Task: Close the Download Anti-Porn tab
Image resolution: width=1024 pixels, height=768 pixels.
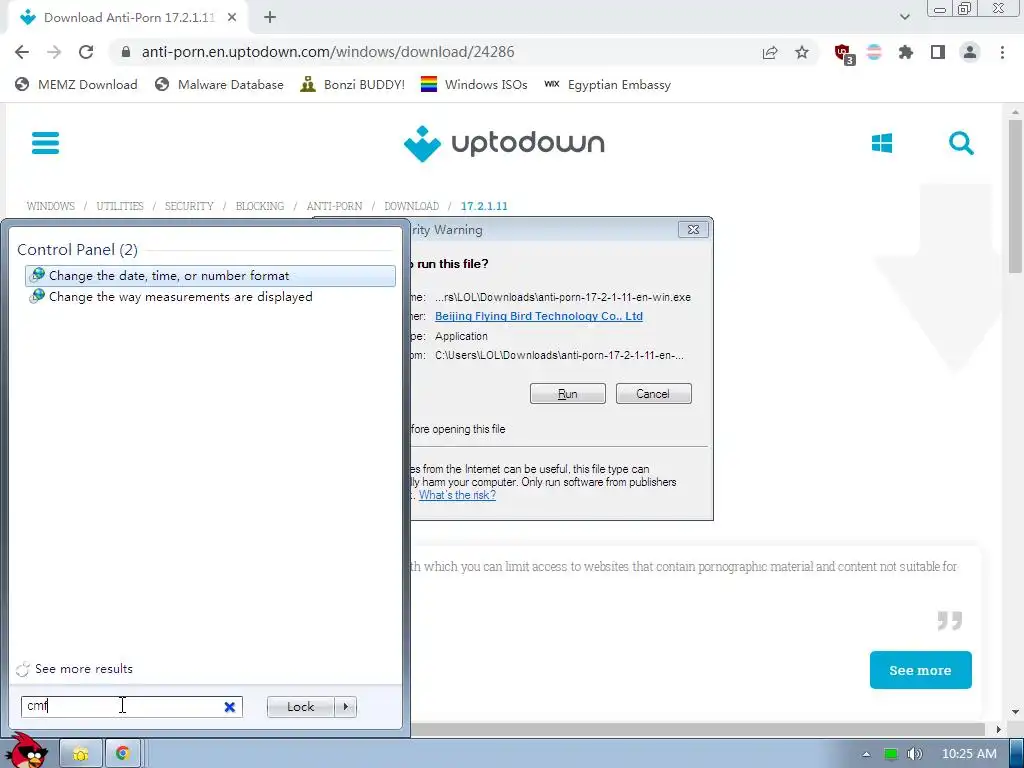Action: pyautogui.click(x=232, y=18)
